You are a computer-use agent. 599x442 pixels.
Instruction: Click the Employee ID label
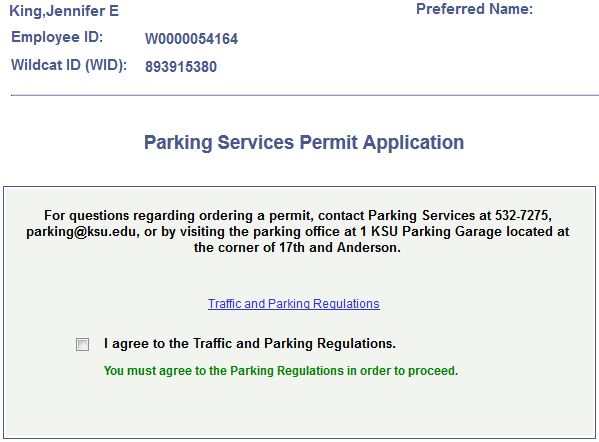[x=57, y=37]
